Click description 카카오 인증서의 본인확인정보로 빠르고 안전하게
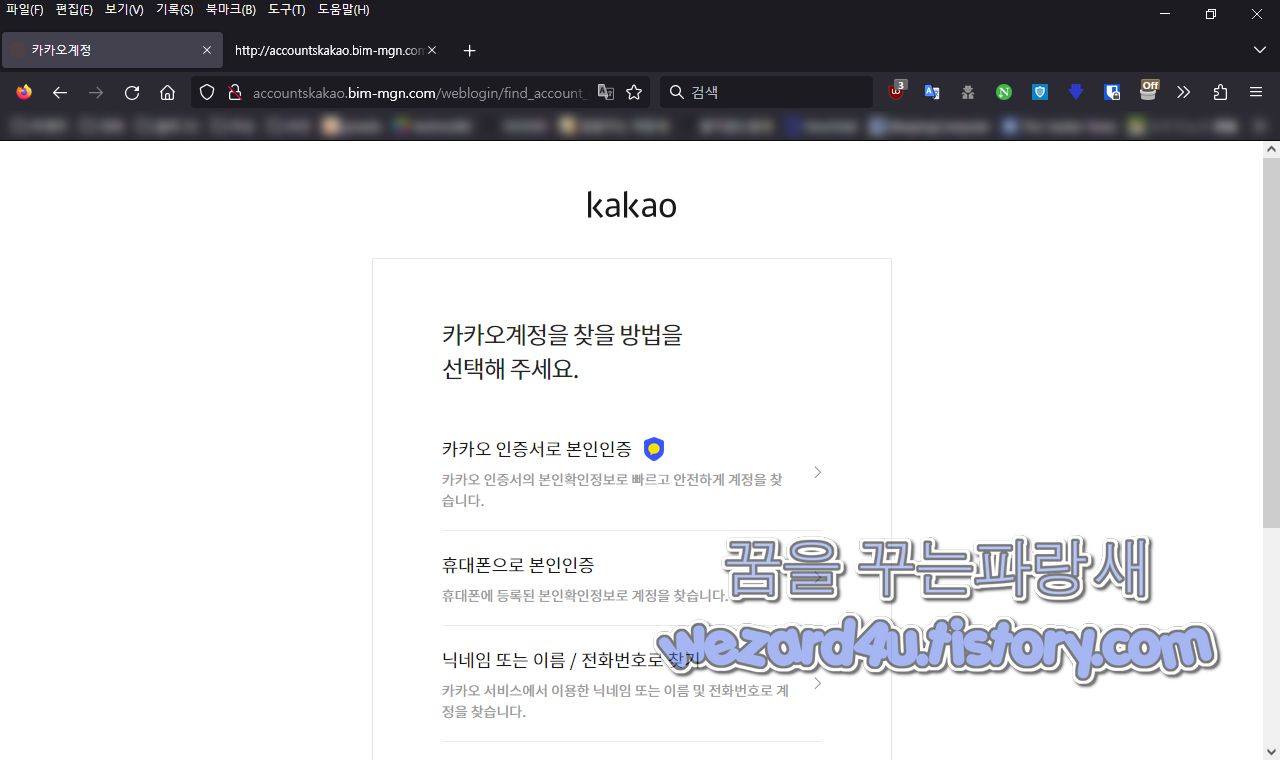This screenshot has width=1280, height=760. (612, 490)
